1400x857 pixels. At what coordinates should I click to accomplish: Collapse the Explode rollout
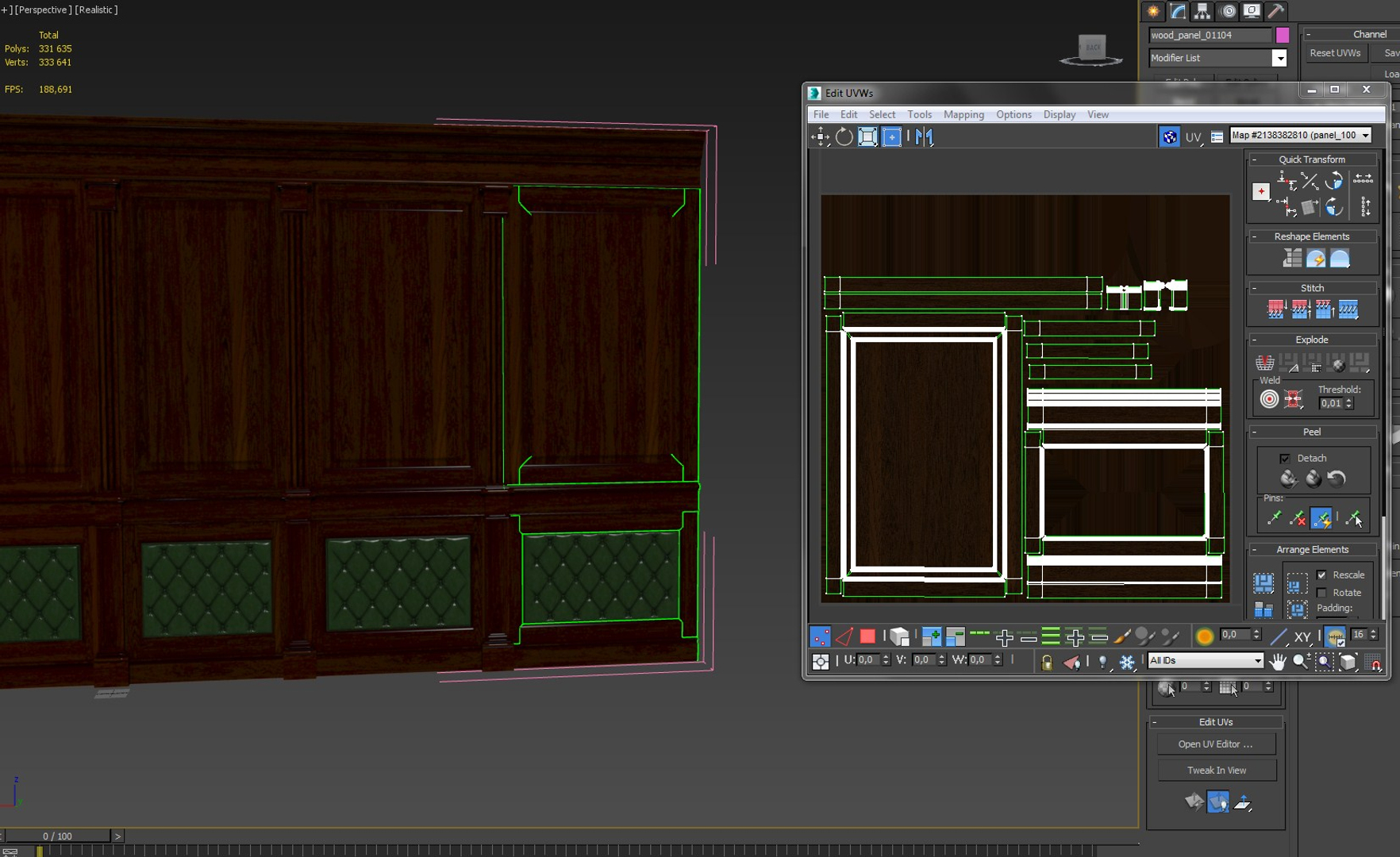pos(1313,339)
